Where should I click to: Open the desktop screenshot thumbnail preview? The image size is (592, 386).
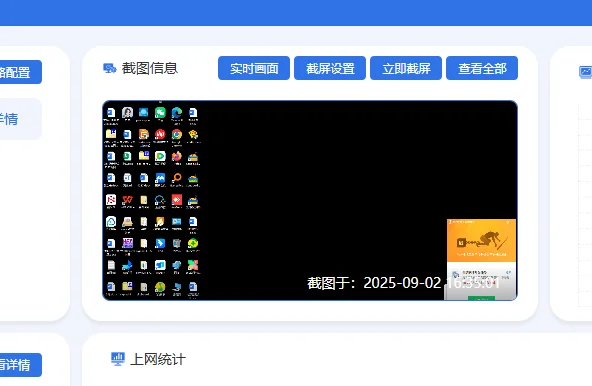tap(310, 201)
